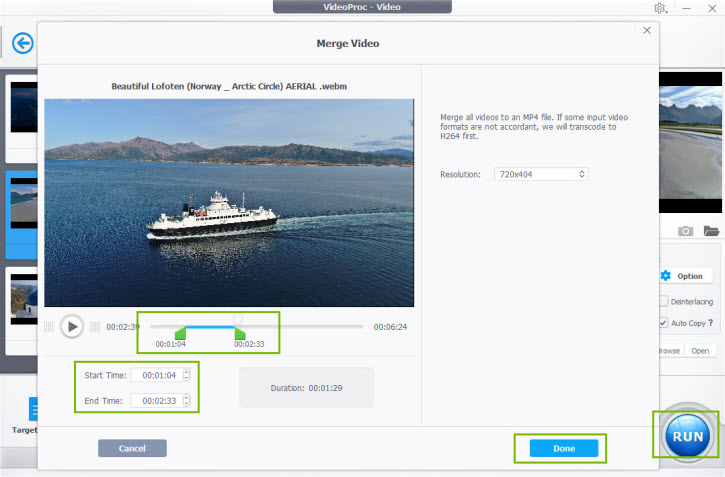Click the 00:01:04 marker time label
Image resolution: width=725 pixels, height=477 pixels.
click(x=171, y=344)
